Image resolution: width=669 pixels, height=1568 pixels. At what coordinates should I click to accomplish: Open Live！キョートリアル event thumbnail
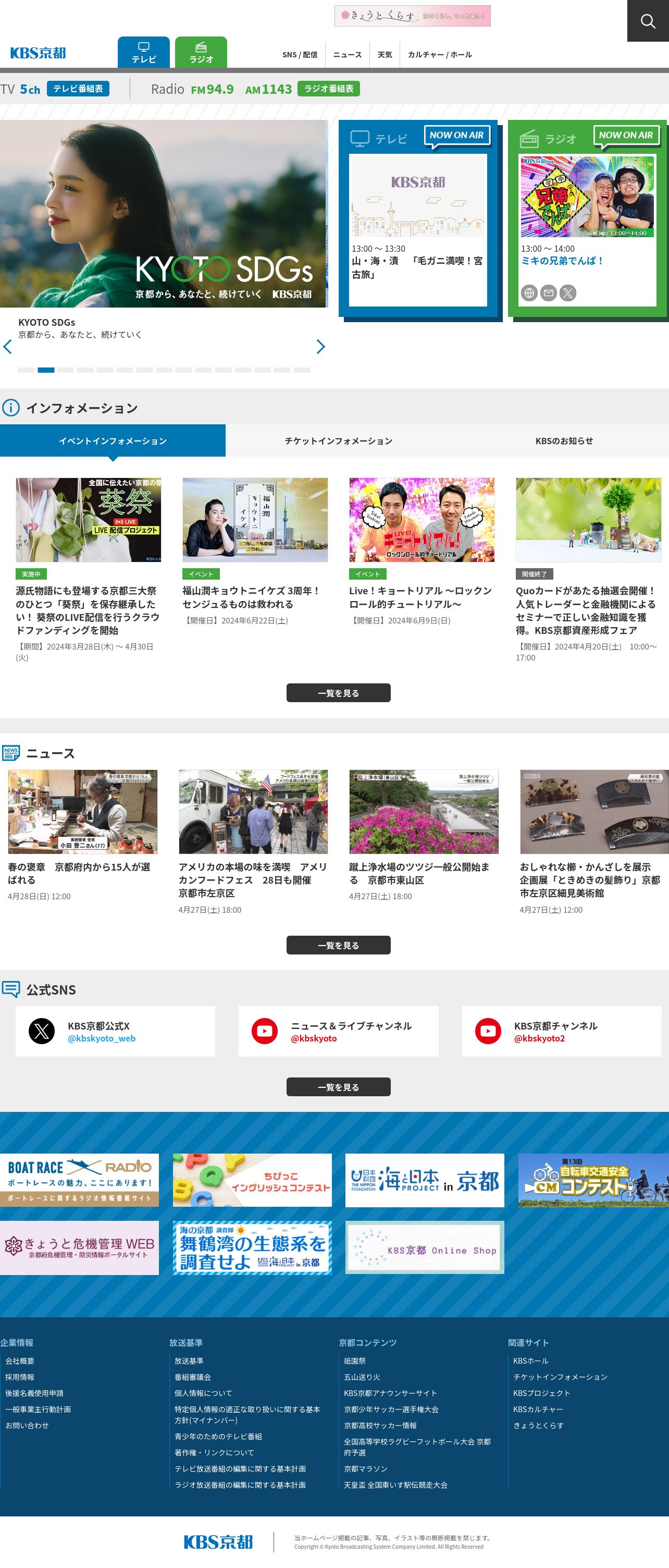click(x=422, y=520)
